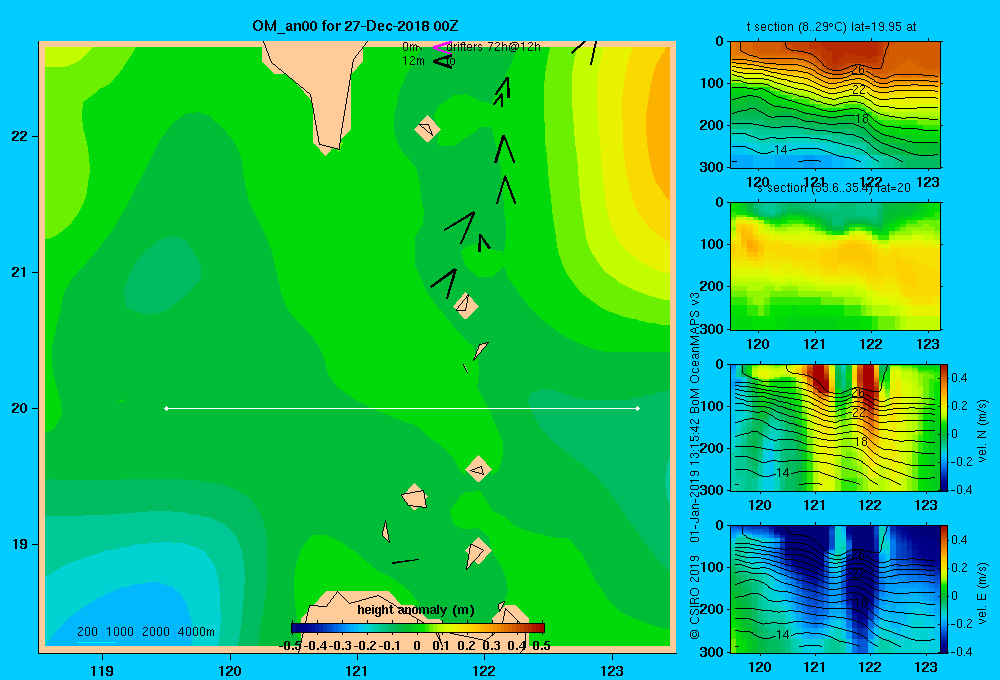Click the "-0.4" label on vel. E colorbar
Screen dimensions: 1000x680
(x=961, y=651)
